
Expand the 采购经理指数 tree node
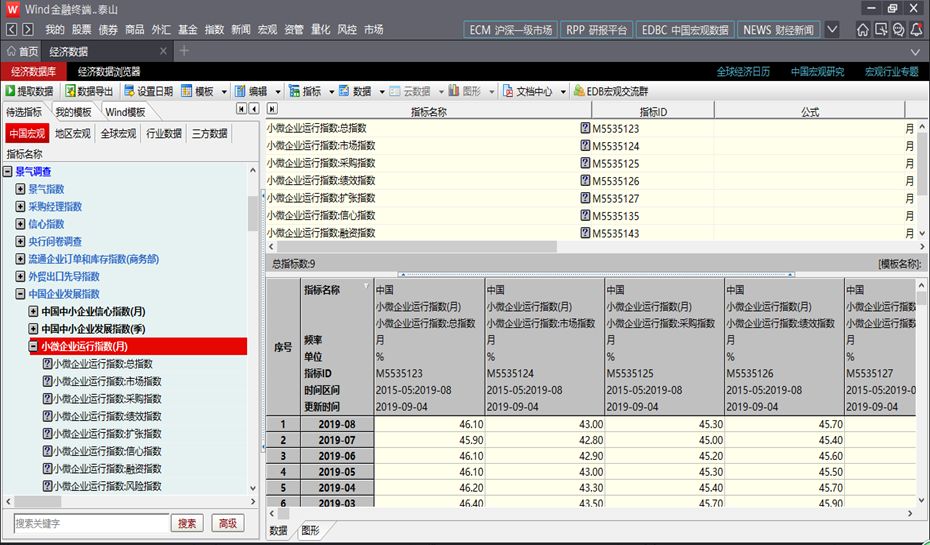pyautogui.click(x=20, y=206)
